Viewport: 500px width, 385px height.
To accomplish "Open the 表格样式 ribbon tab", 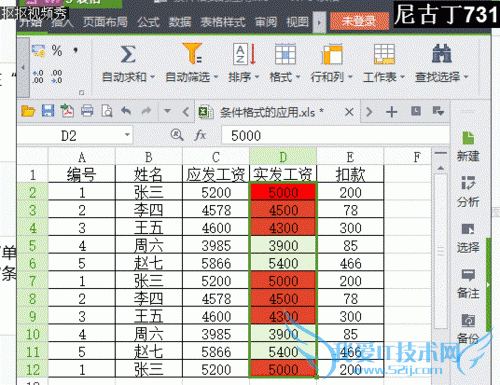I will click(223, 22).
